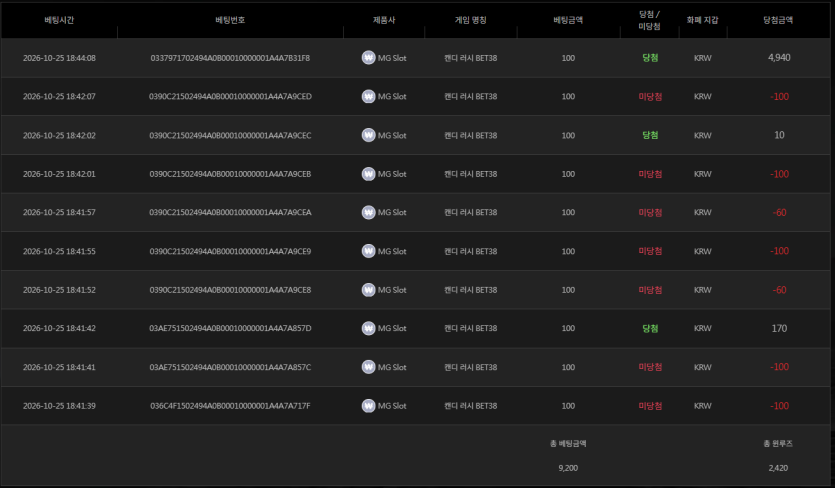Click the timestamp 2026-10-25 18:41:52
The height and width of the screenshot is (488, 835).
tap(59, 290)
